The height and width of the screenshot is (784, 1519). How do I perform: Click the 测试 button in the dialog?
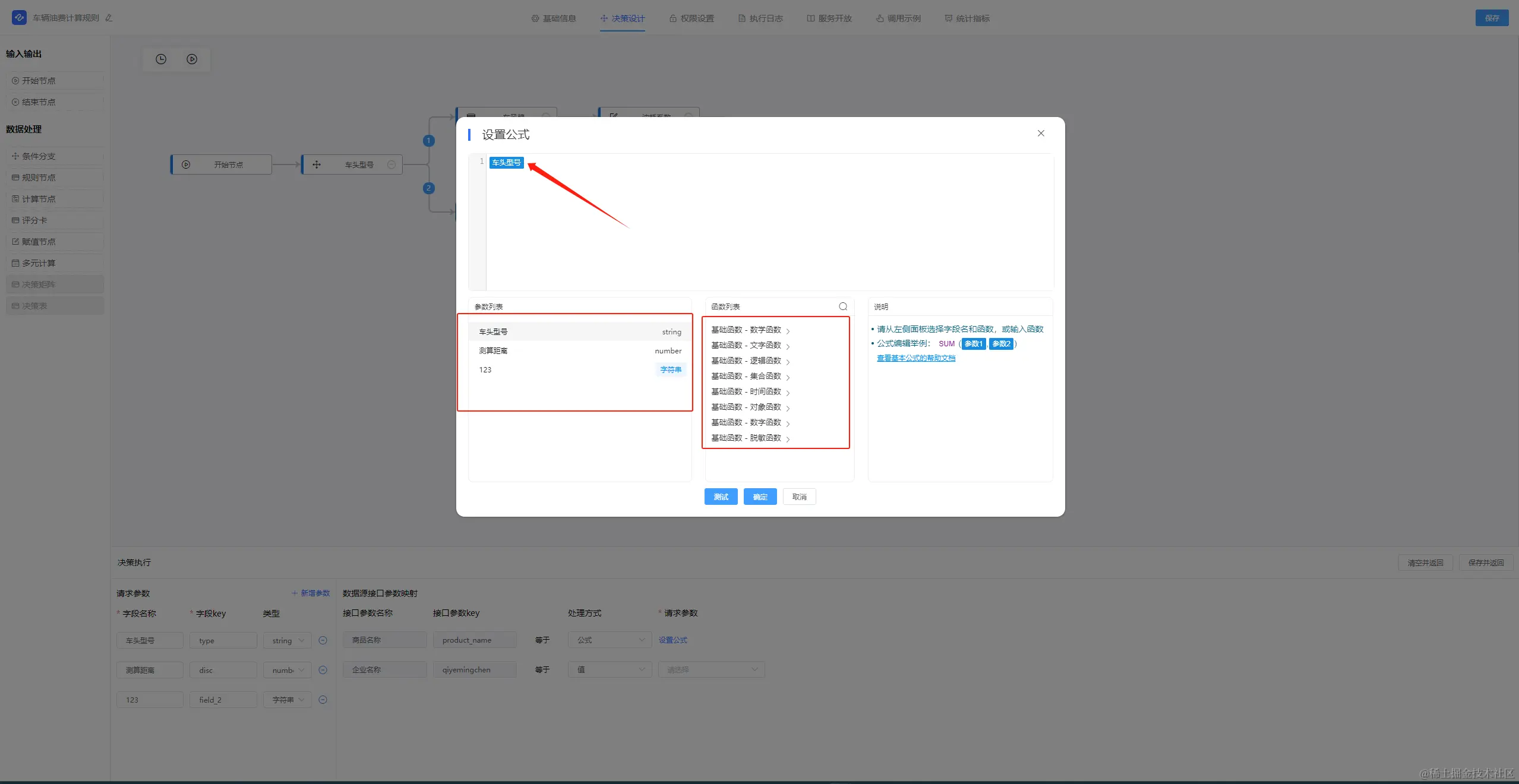point(721,497)
